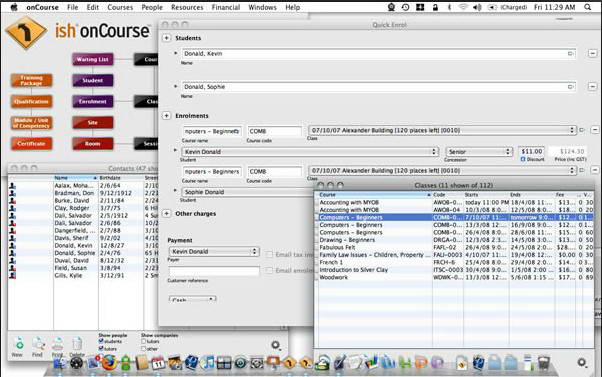Viewport: 602px width, 377px height.
Task: Click the Delete icon in Contacts window
Action: [77, 344]
